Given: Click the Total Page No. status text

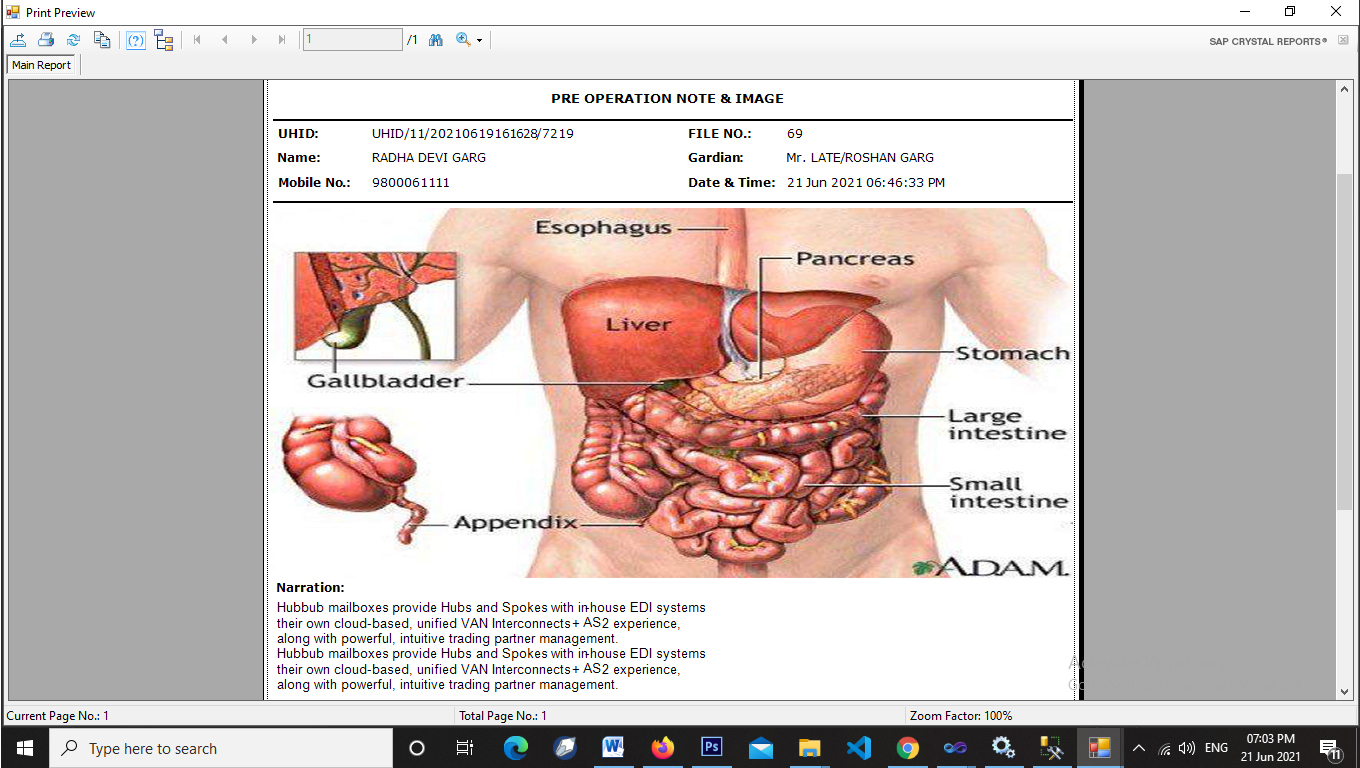Looking at the screenshot, I should [503, 716].
